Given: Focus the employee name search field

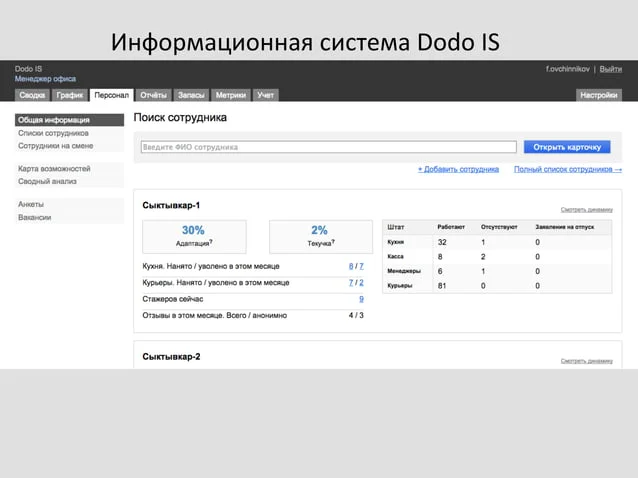Looking at the screenshot, I should 329,147.
